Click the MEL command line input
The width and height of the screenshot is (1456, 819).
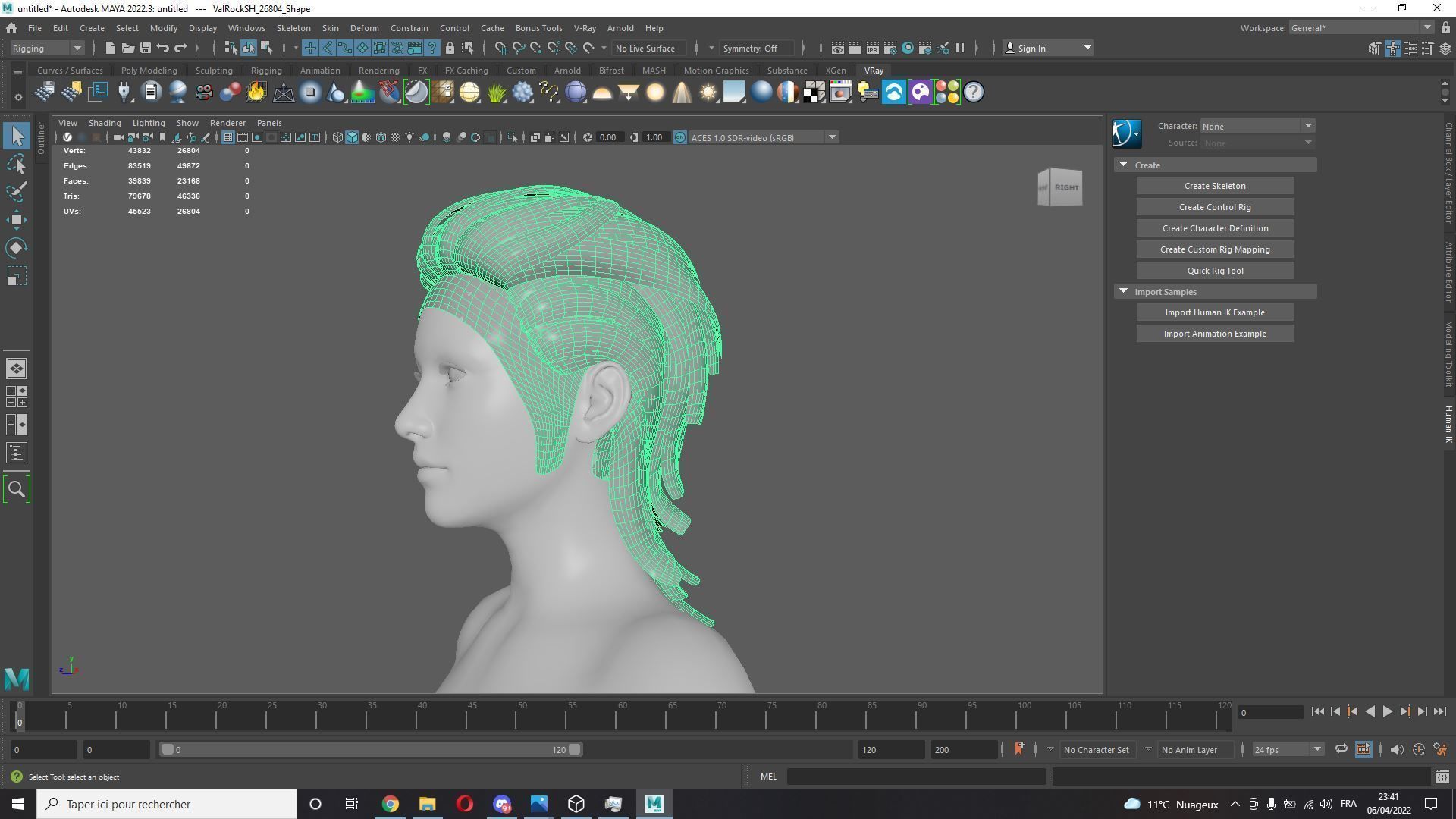click(x=917, y=777)
